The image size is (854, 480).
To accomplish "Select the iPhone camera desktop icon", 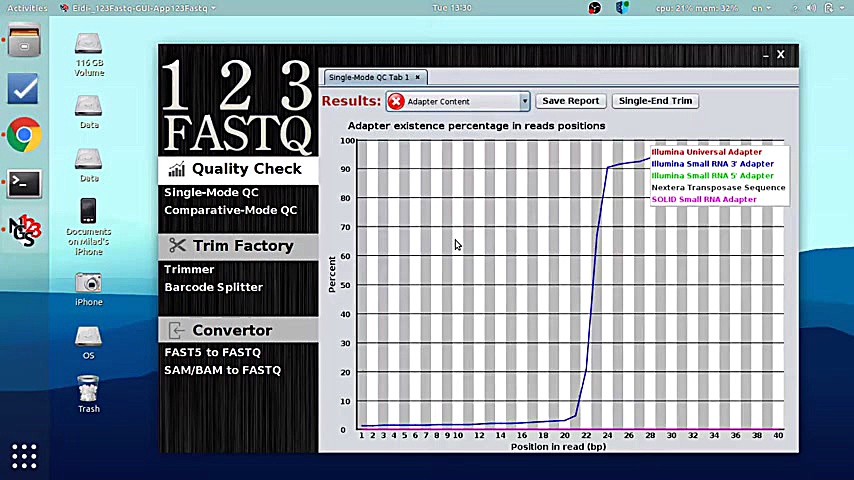I will [x=89, y=284].
